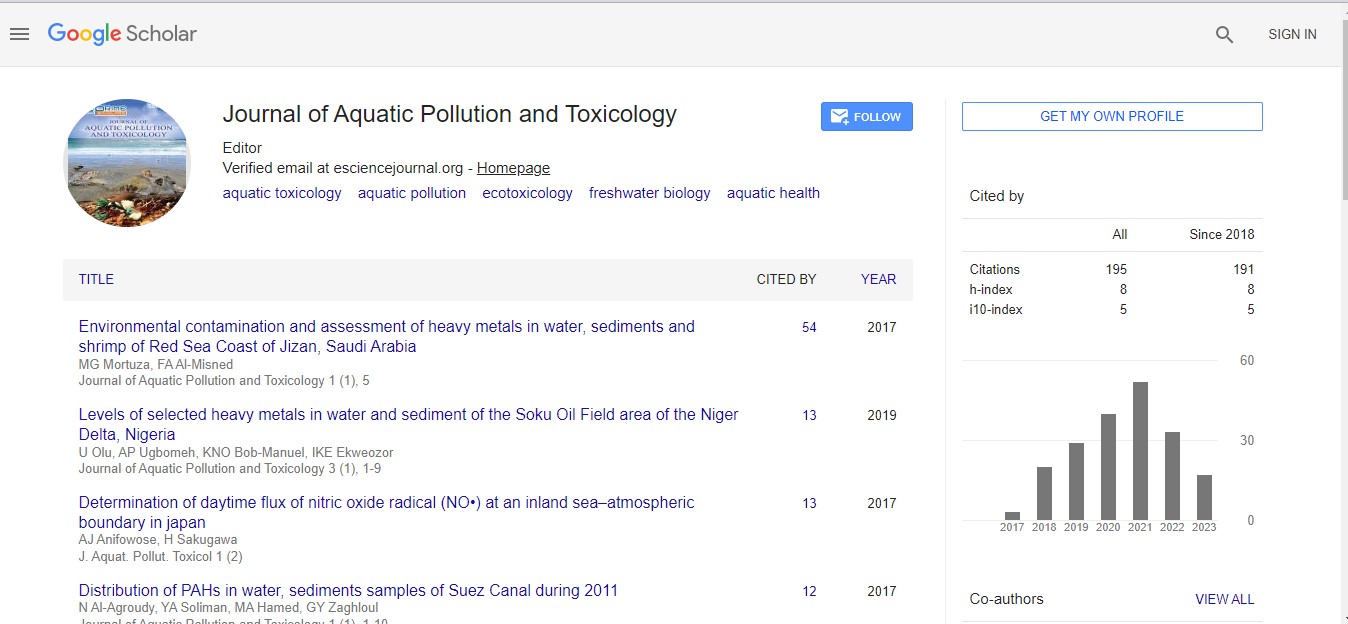Select the aquatic toxicology interest tag
This screenshot has height=624, width=1348.
click(x=282, y=193)
